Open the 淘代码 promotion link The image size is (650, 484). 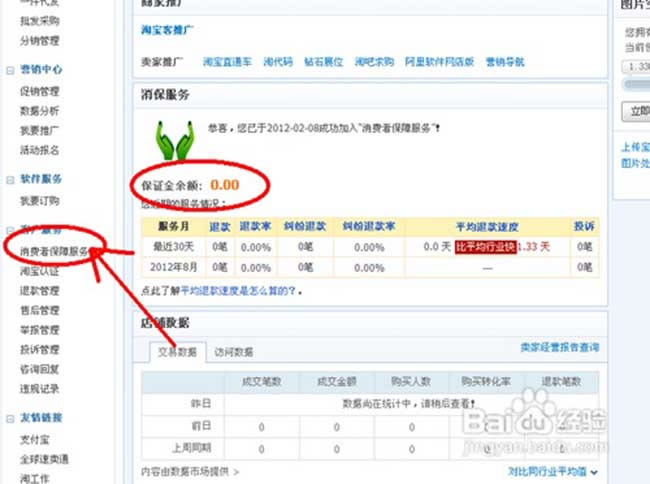click(x=278, y=62)
